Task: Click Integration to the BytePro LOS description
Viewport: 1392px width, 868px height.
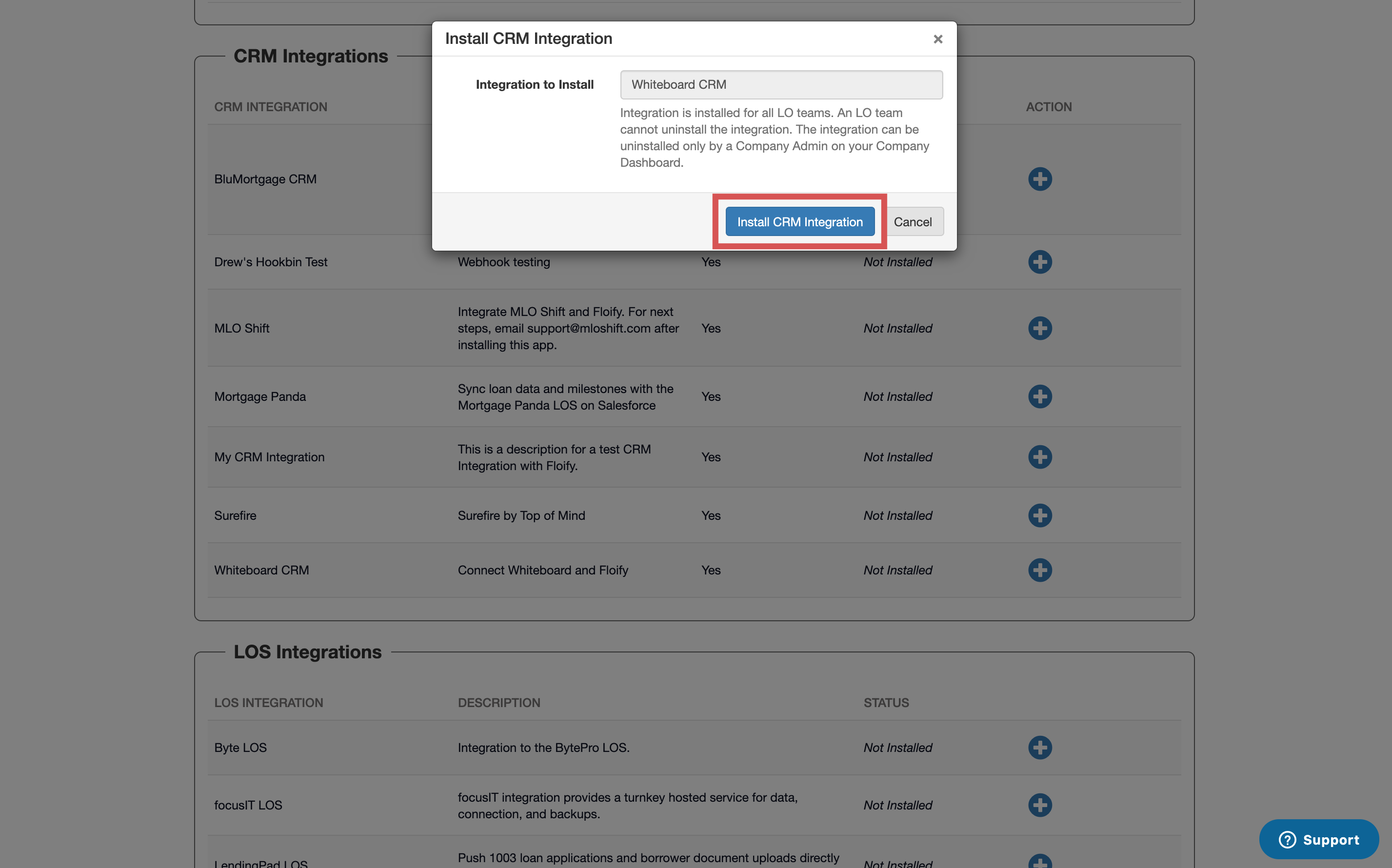Action: point(544,748)
